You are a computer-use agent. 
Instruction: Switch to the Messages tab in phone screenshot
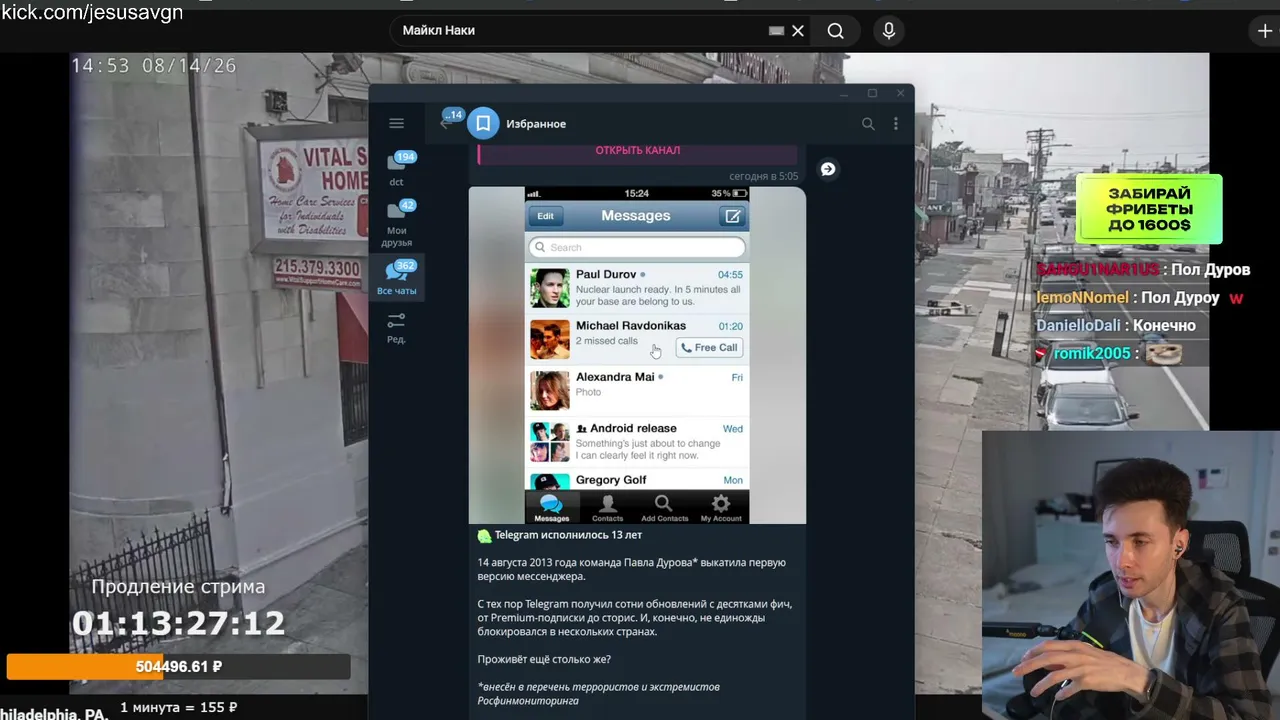(551, 508)
